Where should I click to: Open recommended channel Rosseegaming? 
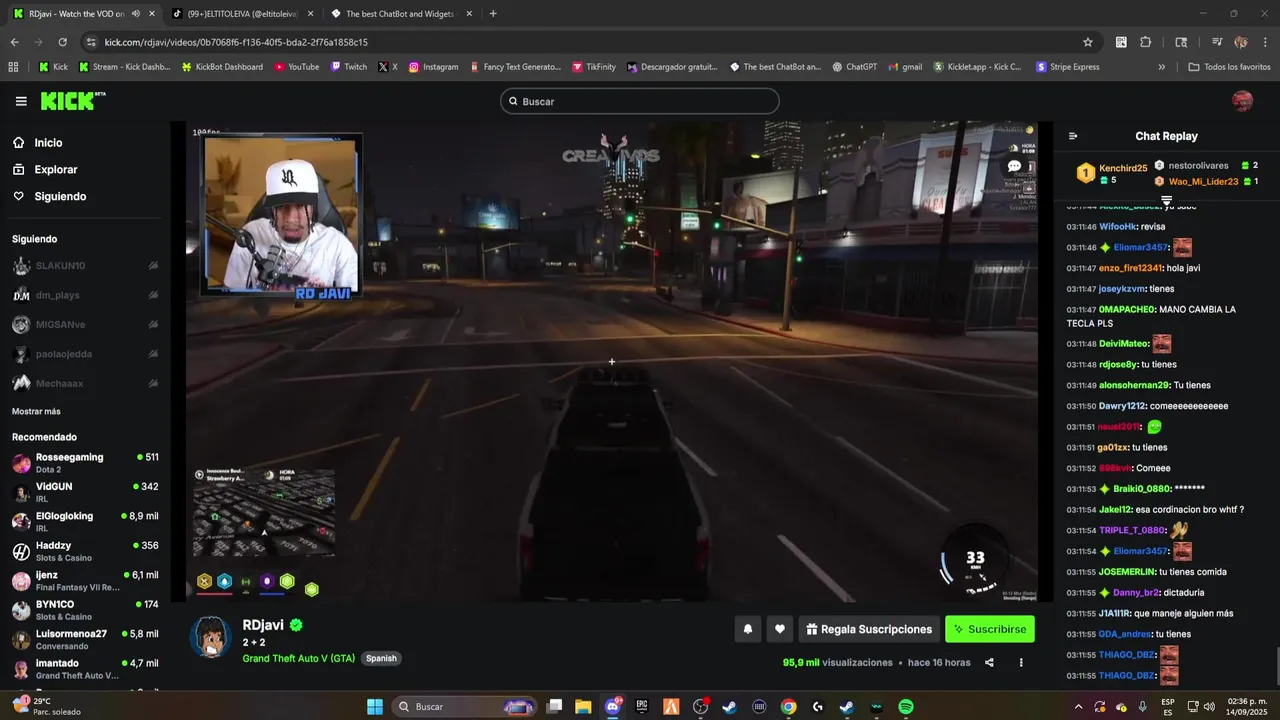pyautogui.click(x=85, y=463)
